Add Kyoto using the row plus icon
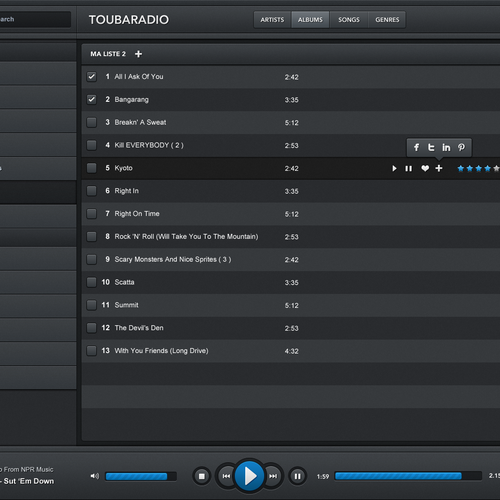 (439, 168)
